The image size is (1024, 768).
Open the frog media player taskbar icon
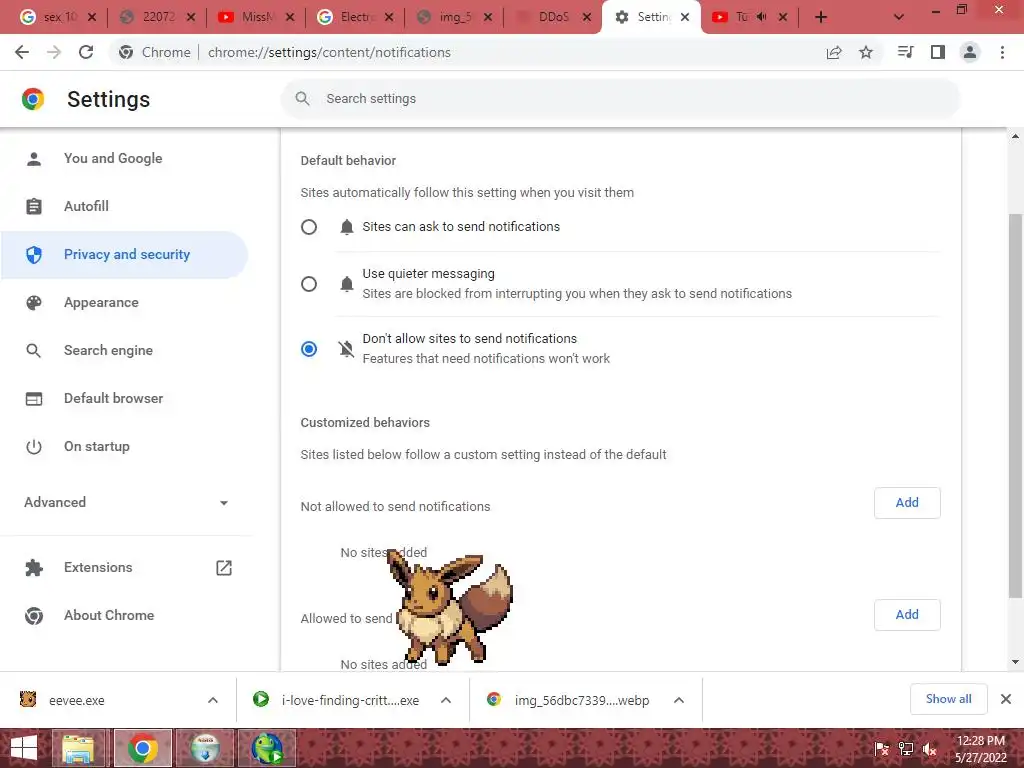267,748
